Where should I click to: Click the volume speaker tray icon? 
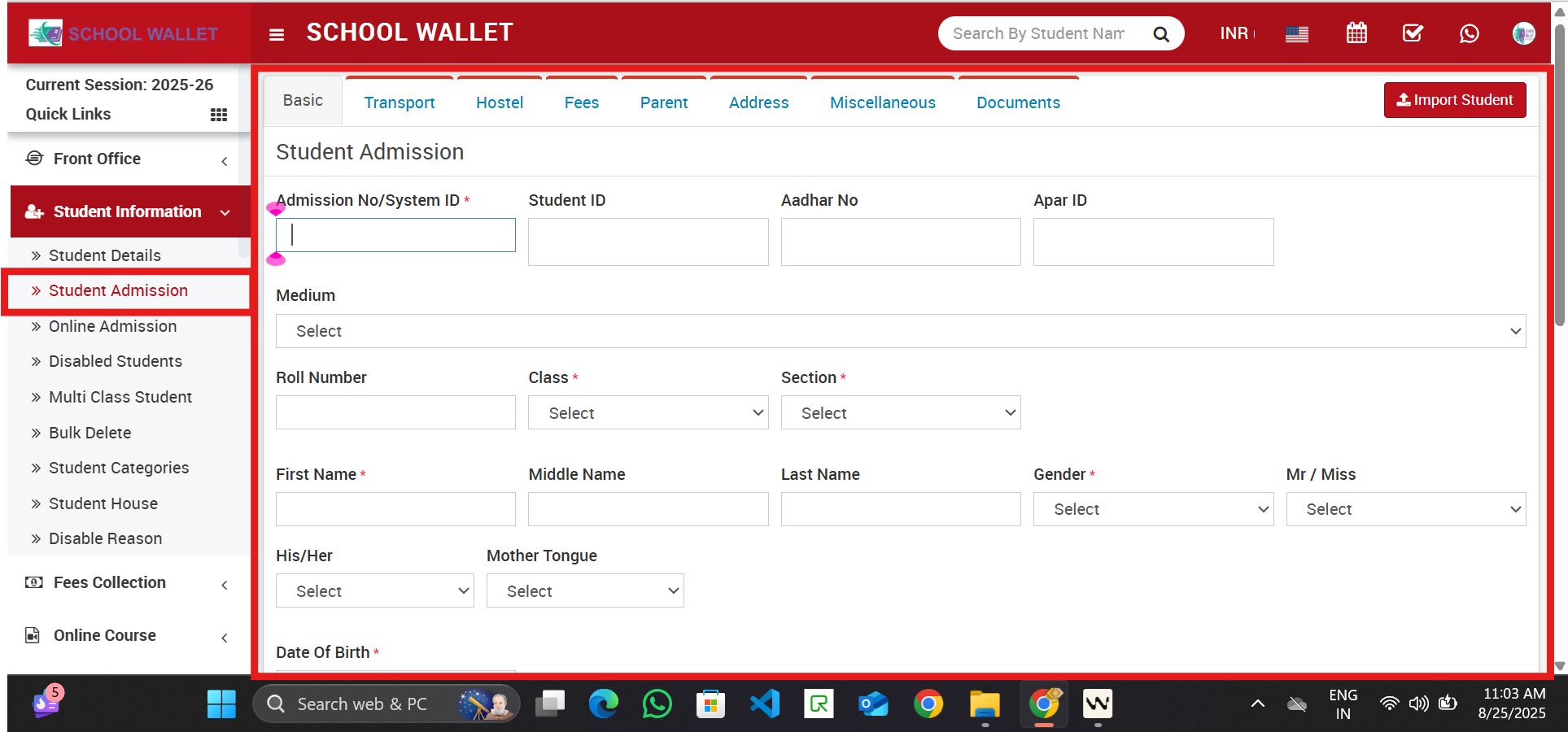coord(1419,704)
